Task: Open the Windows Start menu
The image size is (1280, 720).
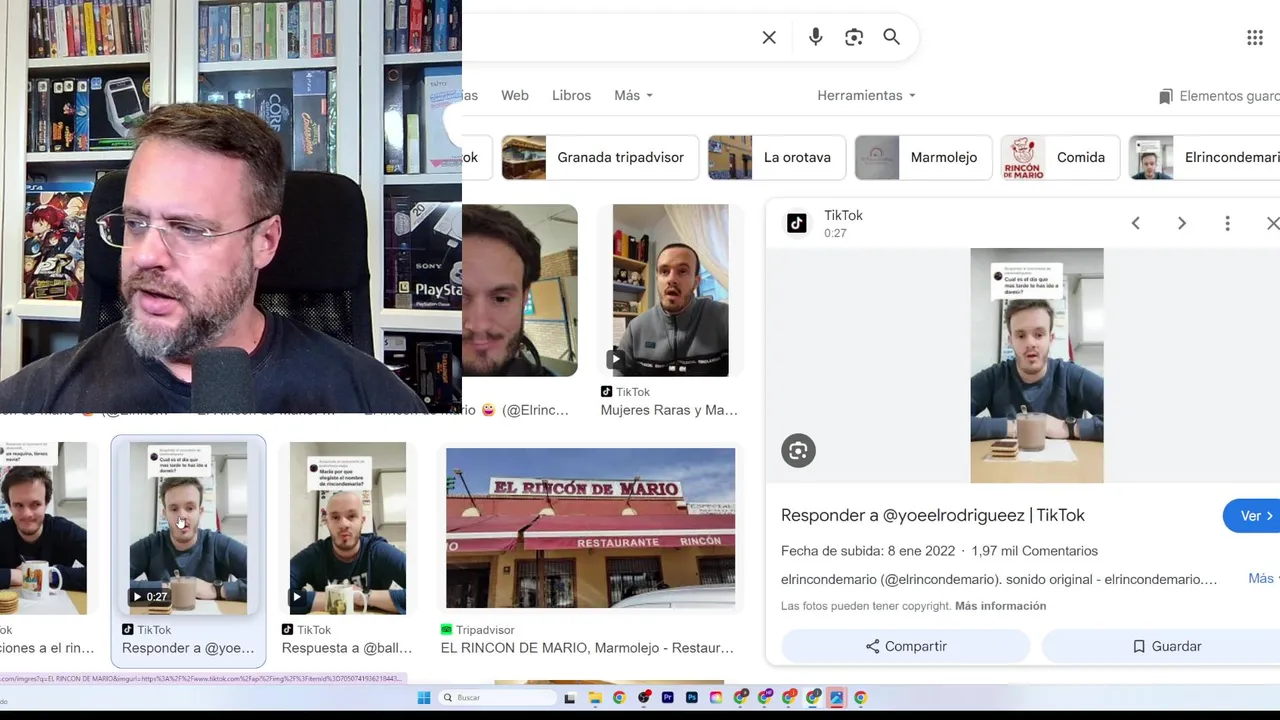Action: pyautogui.click(x=424, y=698)
